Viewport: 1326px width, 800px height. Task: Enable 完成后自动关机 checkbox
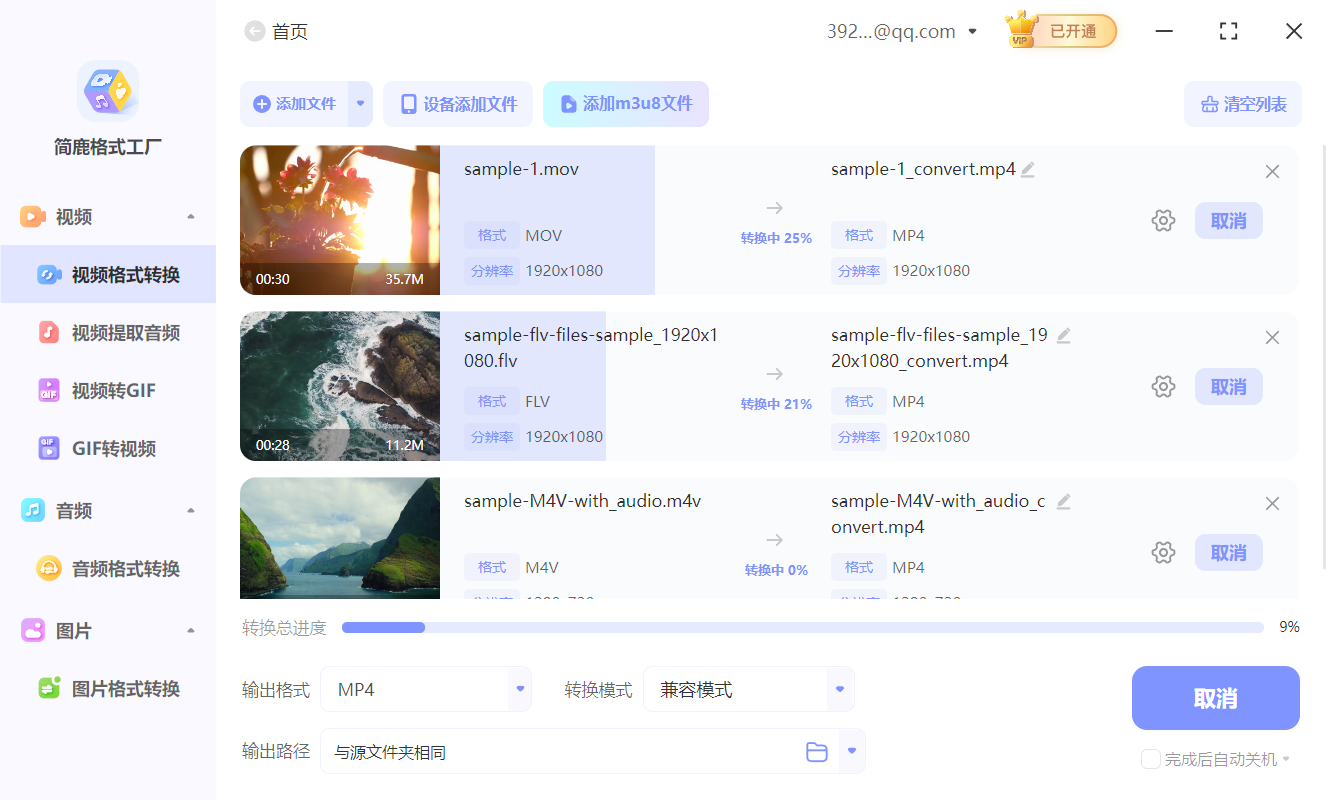1151,760
